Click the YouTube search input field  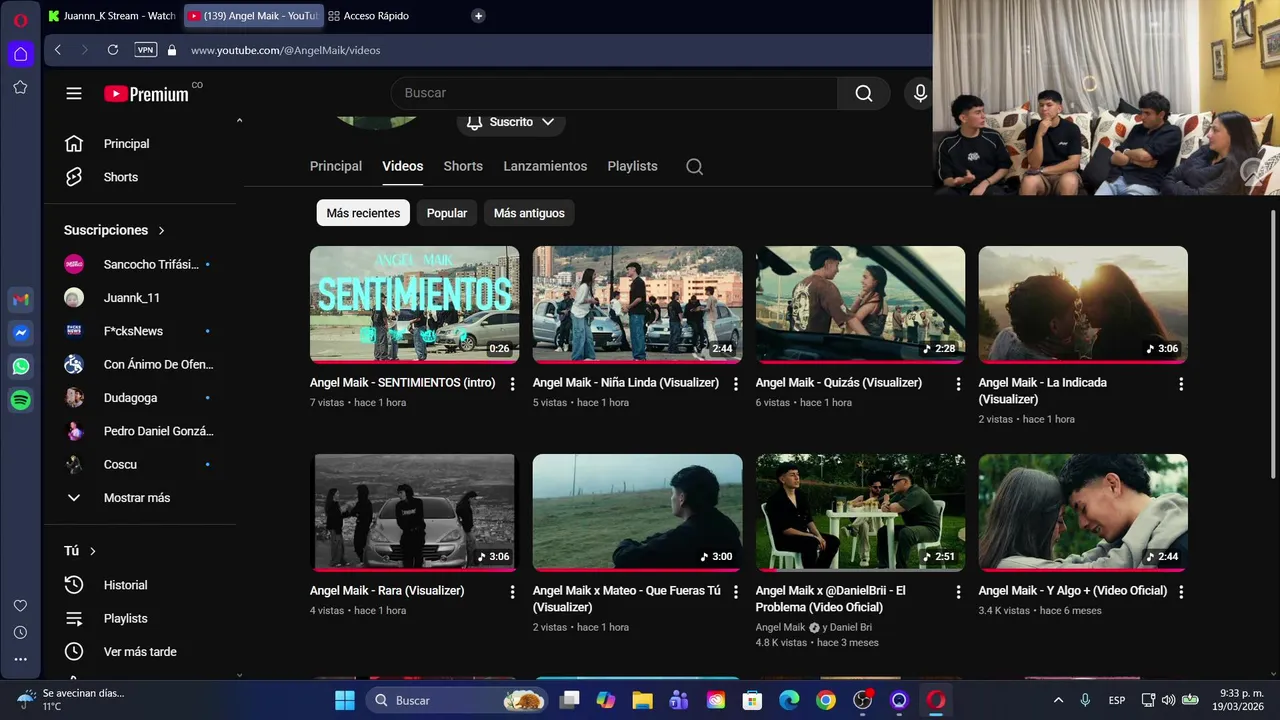614,93
